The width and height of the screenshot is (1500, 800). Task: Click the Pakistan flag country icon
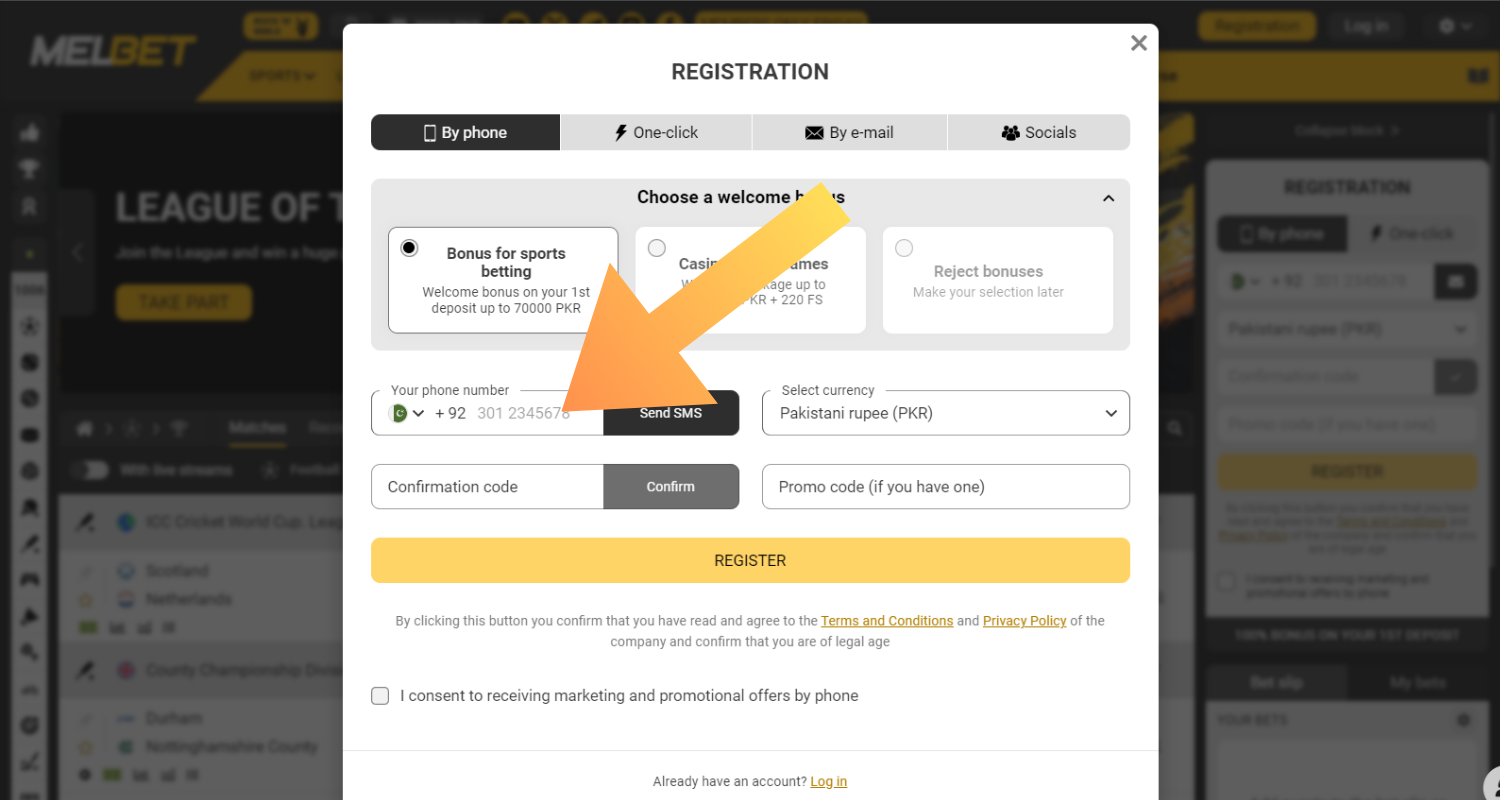[x=399, y=413]
